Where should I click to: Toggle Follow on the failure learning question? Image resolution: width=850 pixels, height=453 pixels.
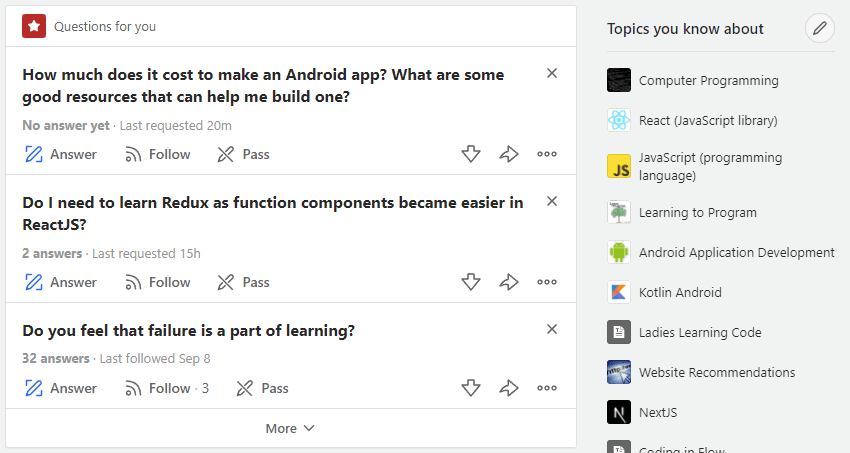pyautogui.click(x=166, y=388)
